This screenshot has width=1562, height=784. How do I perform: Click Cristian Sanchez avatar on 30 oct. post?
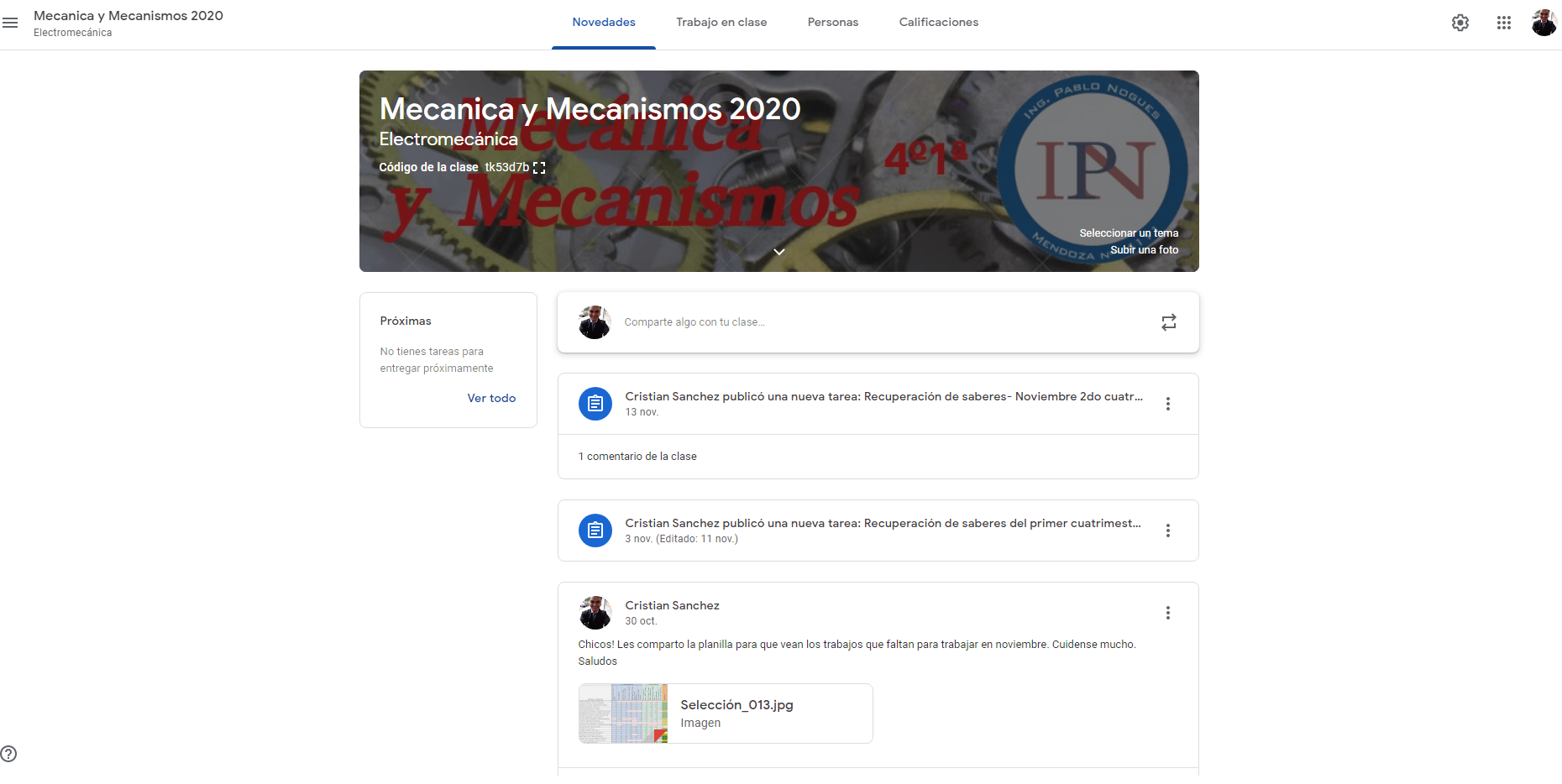pos(595,613)
